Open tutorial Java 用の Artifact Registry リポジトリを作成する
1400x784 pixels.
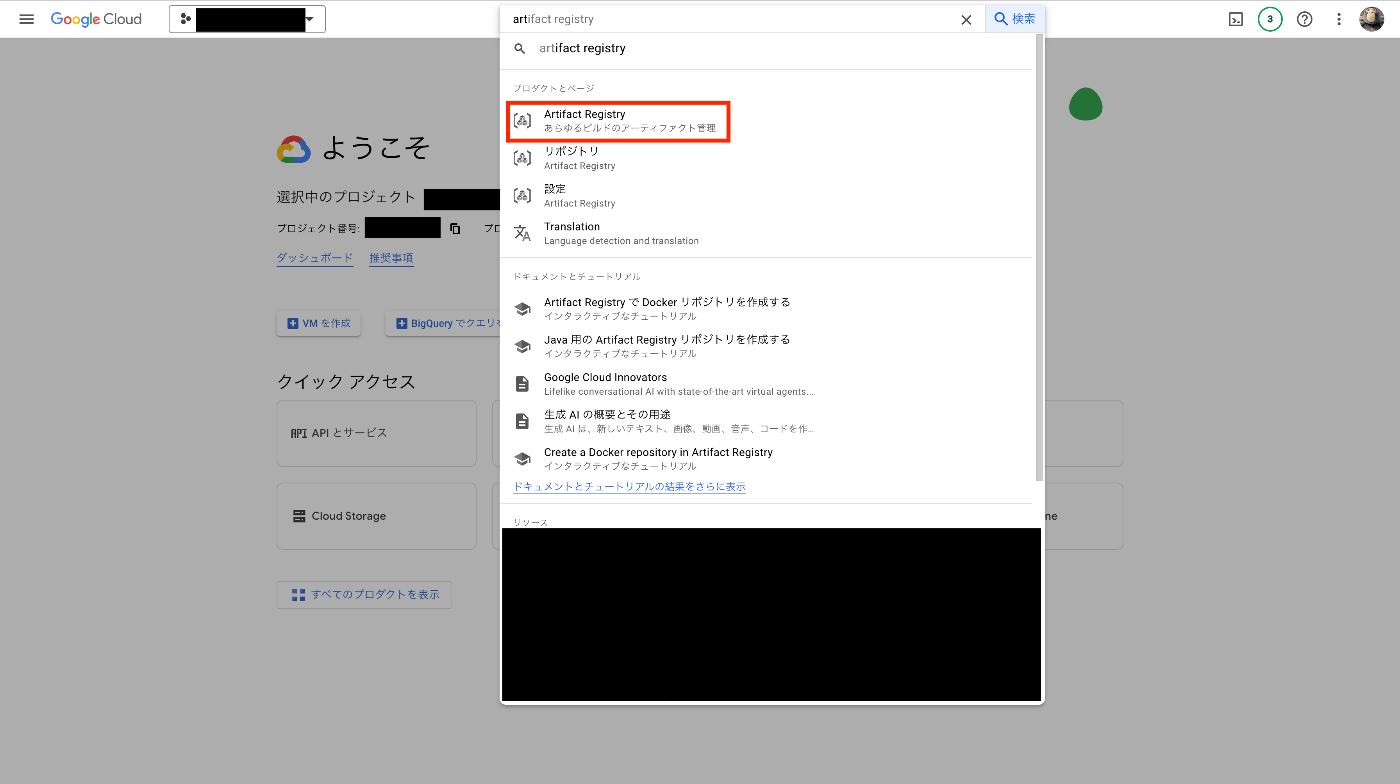pos(768,346)
